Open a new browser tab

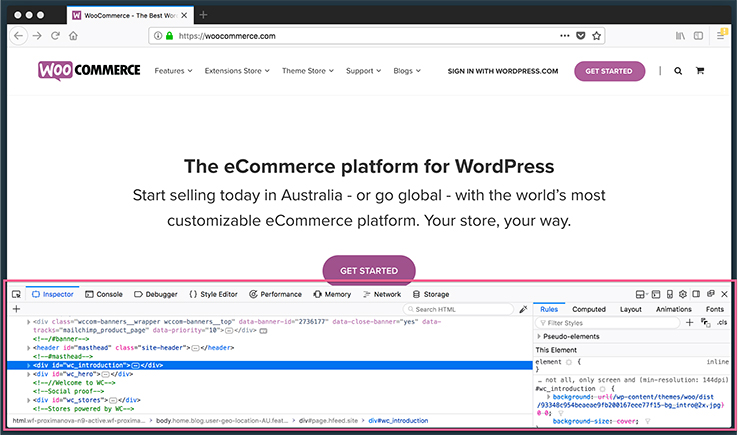tap(203, 15)
